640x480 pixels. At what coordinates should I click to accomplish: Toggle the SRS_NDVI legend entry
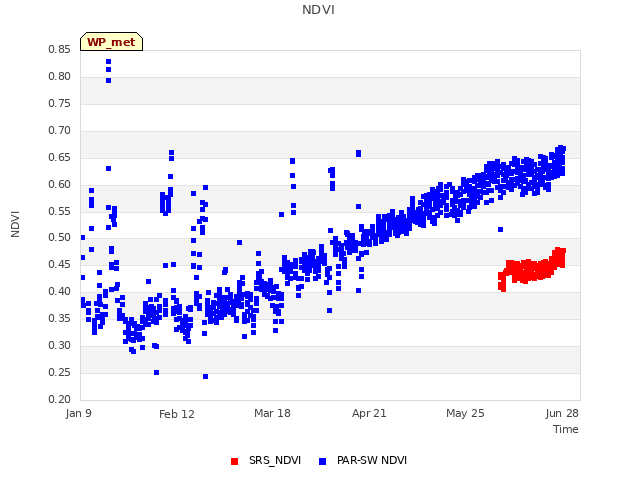(266, 460)
